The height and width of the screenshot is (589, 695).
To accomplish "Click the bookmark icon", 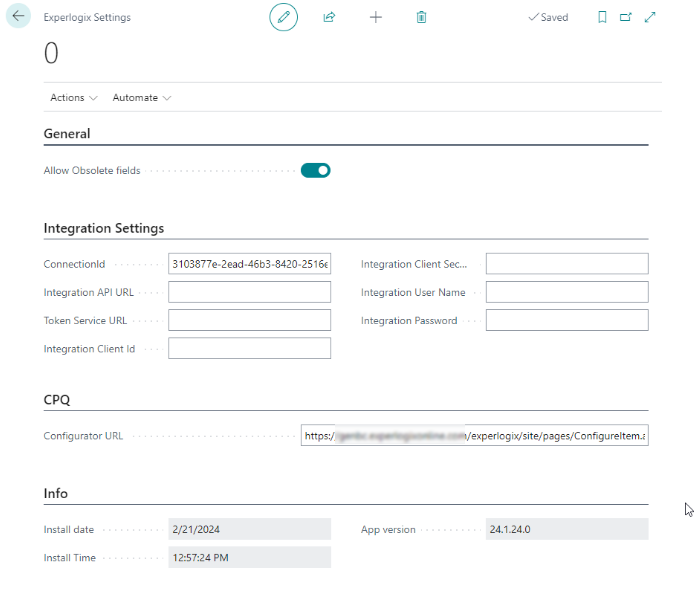I will click(602, 17).
